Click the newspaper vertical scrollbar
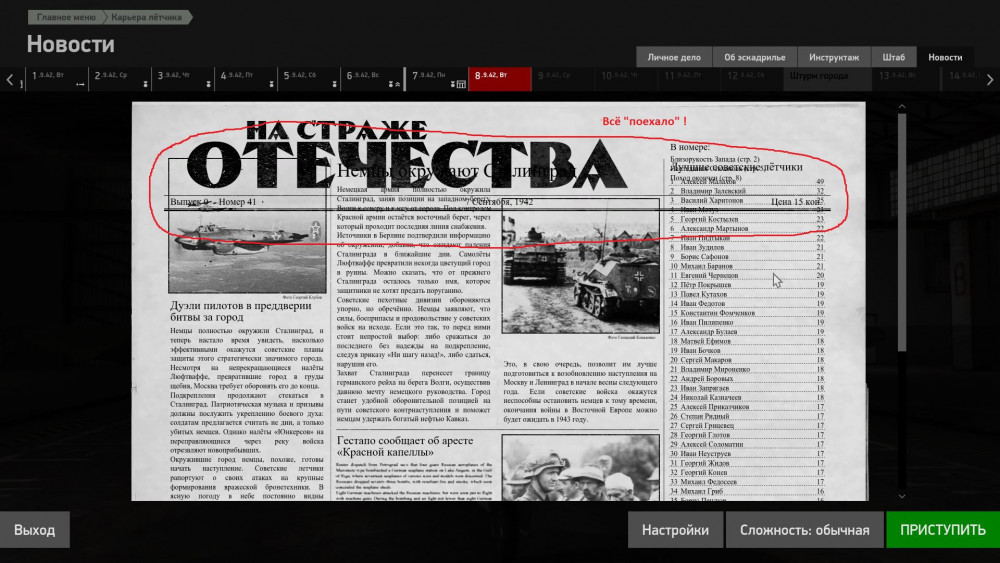This screenshot has height=563, width=1000. pos(900,230)
